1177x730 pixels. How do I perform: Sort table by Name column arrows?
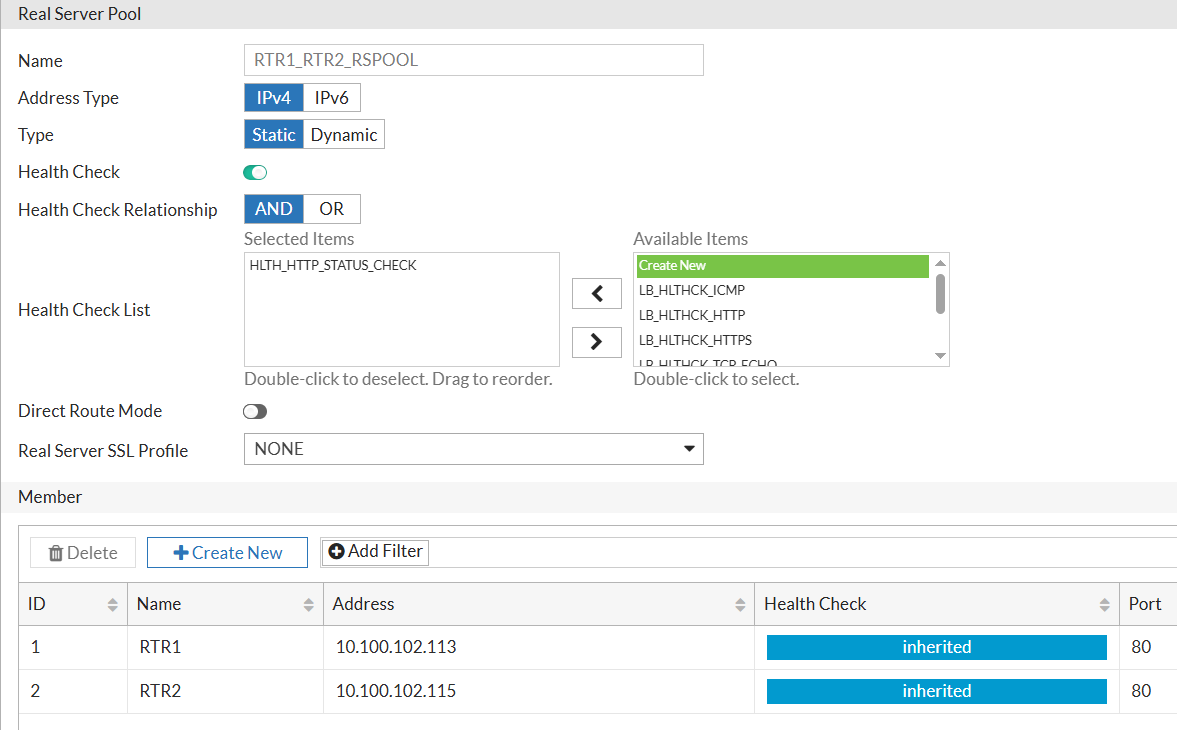coord(309,605)
